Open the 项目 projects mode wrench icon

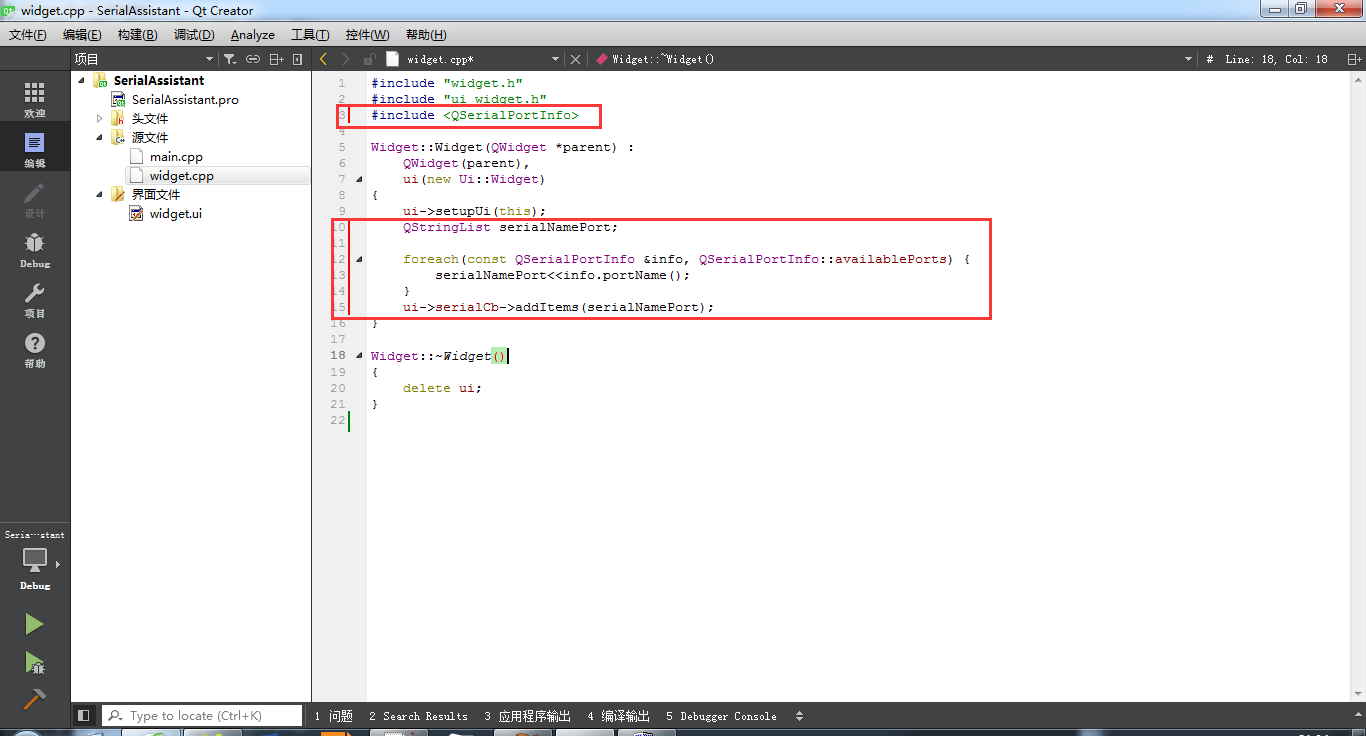coord(35,300)
